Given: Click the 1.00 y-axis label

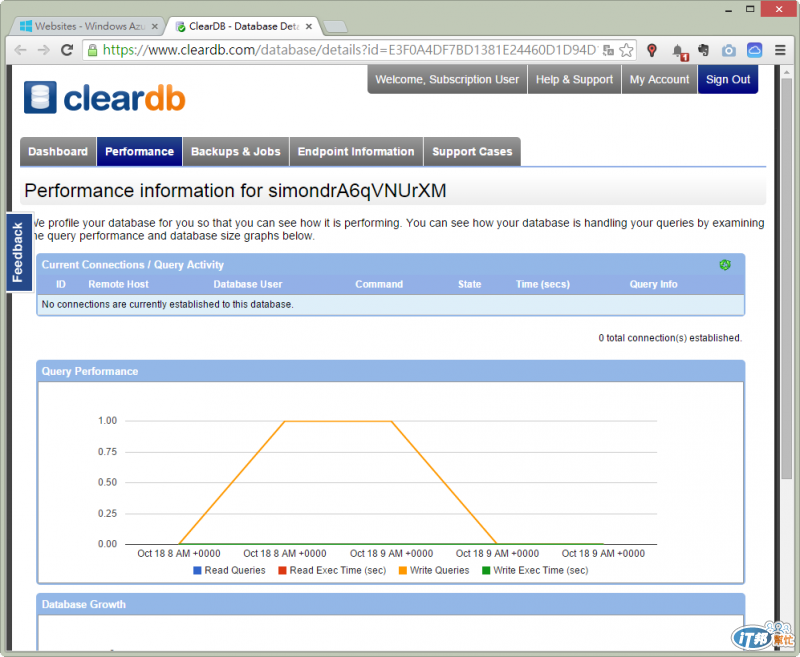Looking at the screenshot, I should coord(107,421).
